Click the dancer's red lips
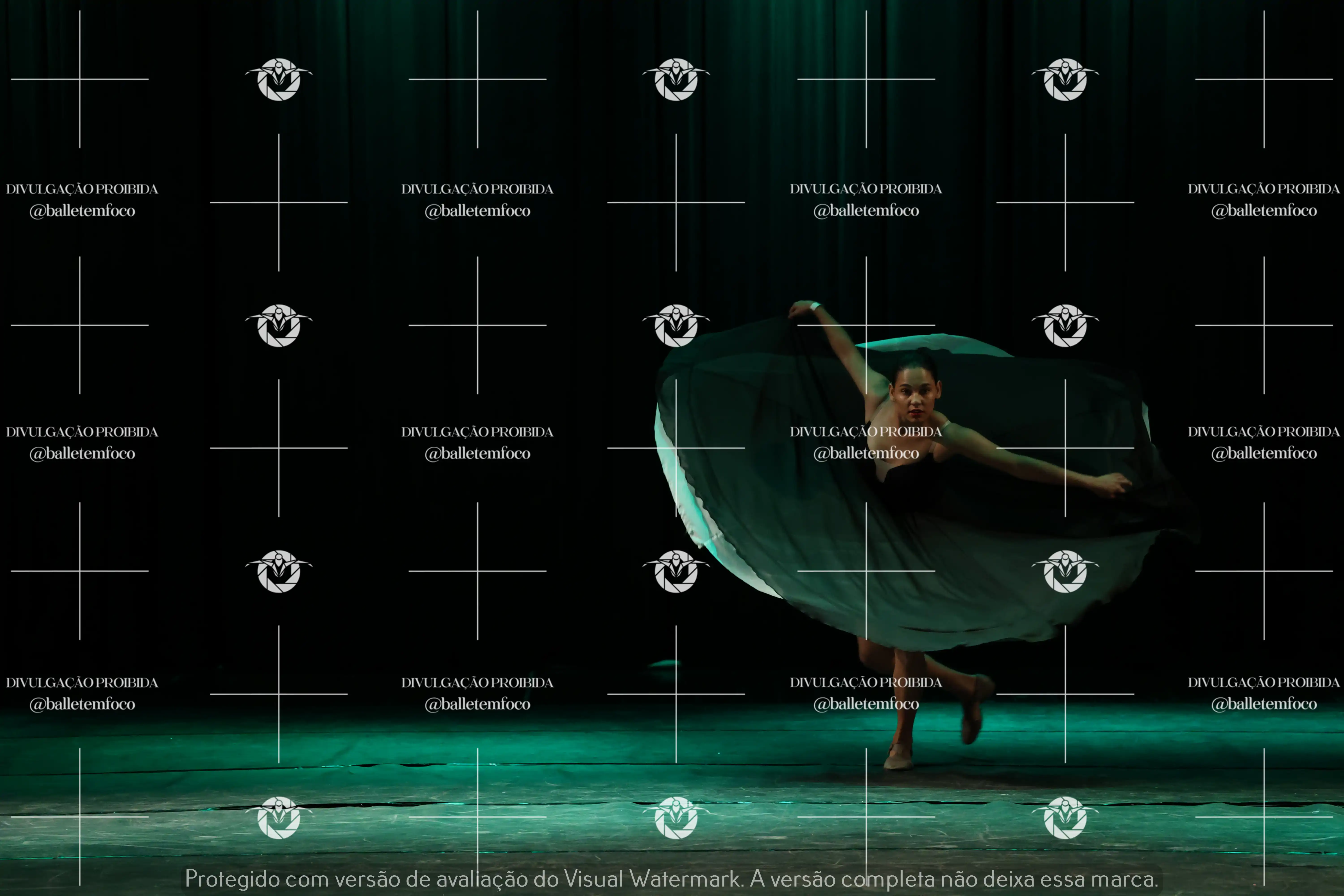Viewport: 1344px width, 896px height. pos(915,413)
